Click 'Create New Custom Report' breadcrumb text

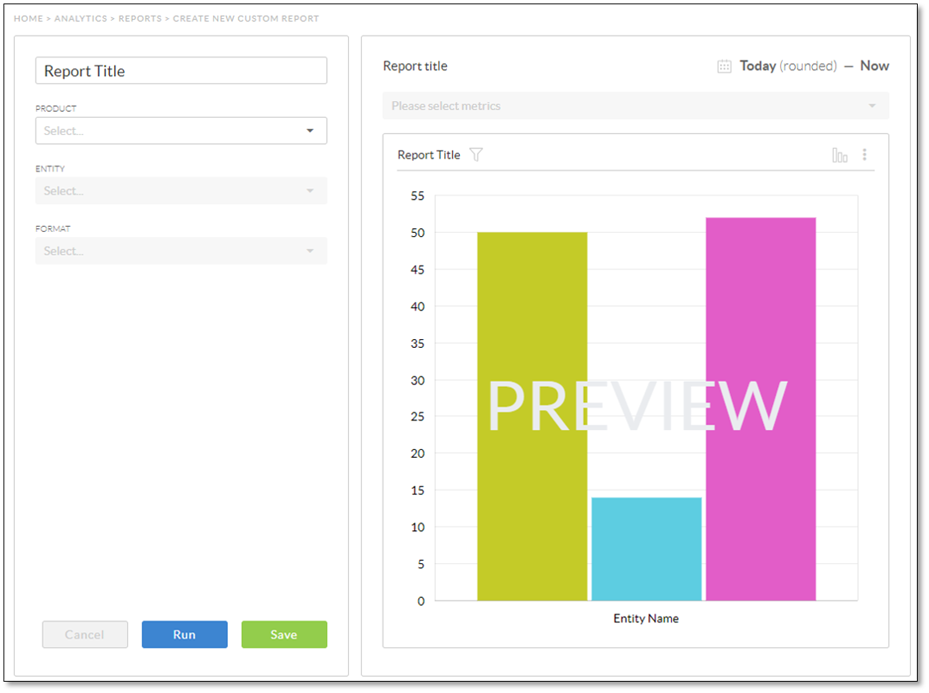click(246, 18)
